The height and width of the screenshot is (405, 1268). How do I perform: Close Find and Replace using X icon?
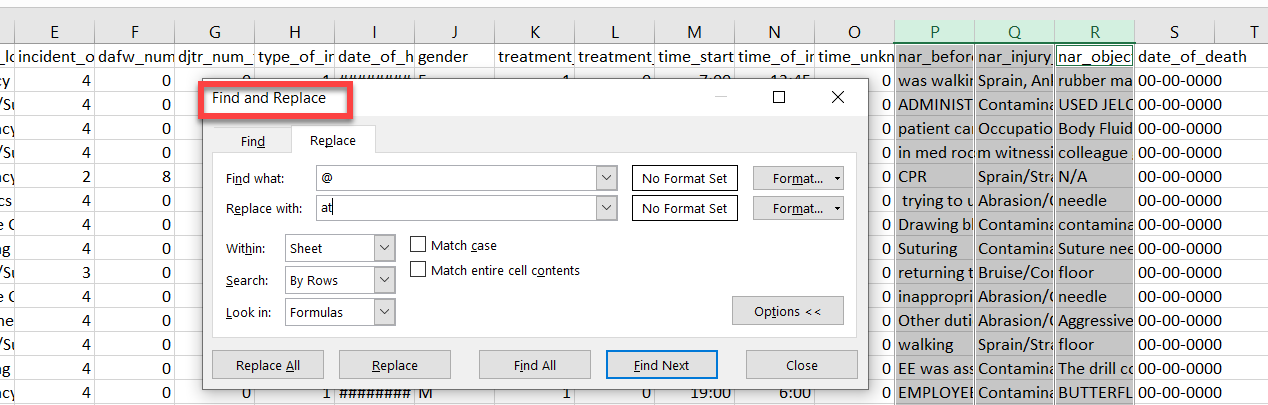point(838,97)
